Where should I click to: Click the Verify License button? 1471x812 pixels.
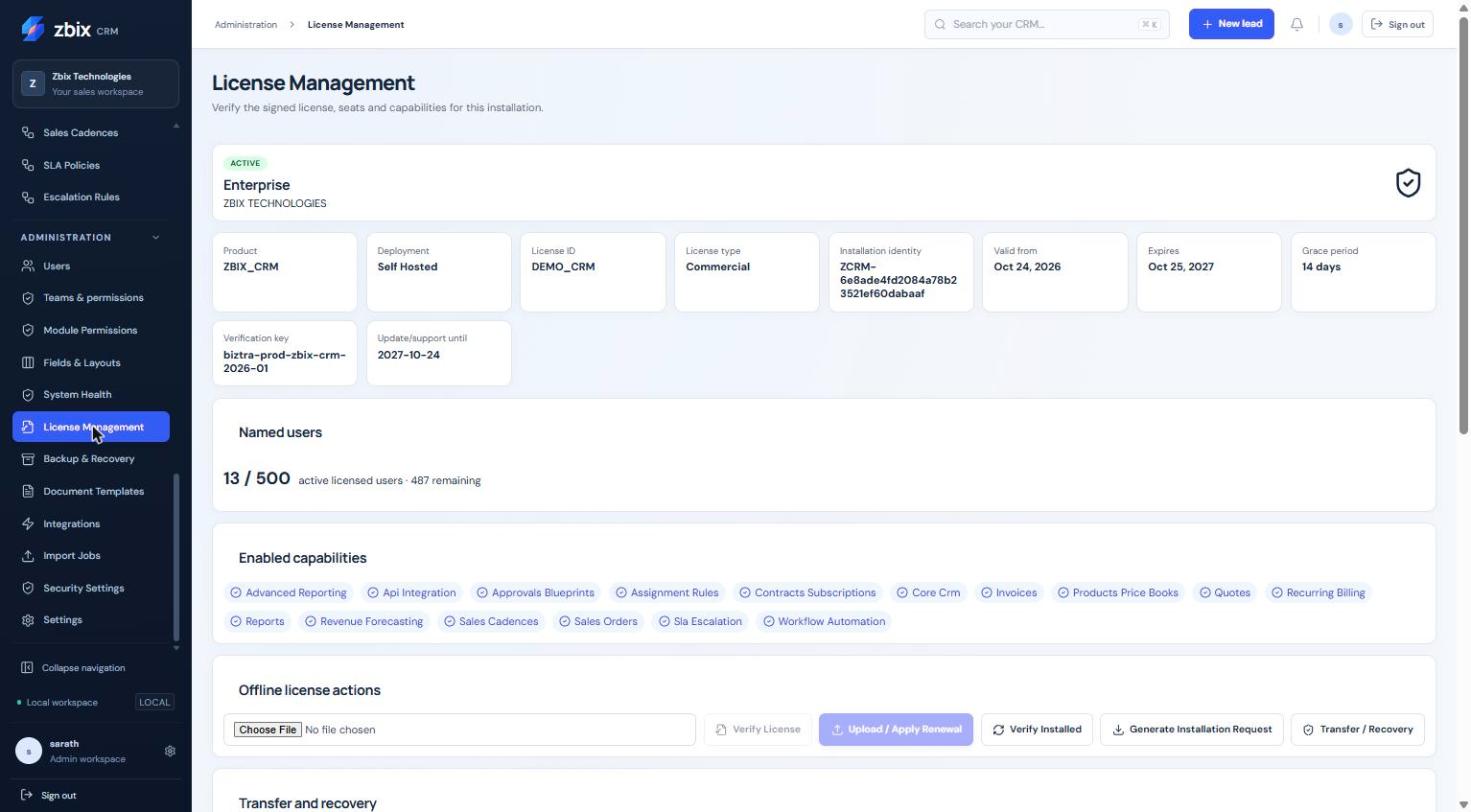click(x=758, y=730)
